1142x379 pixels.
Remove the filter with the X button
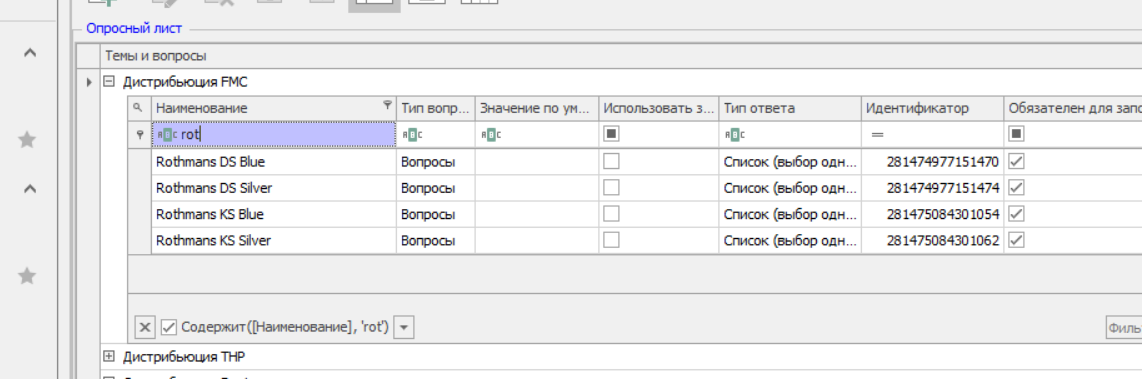point(145,327)
